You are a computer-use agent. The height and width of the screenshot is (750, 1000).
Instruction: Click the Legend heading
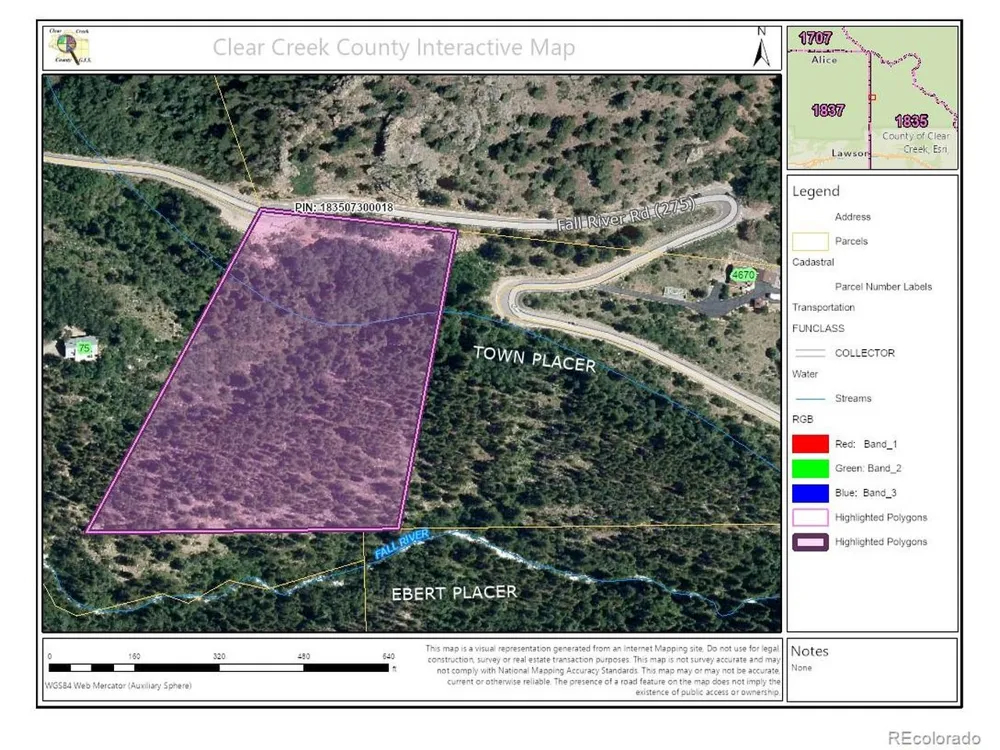(x=816, y=191)
